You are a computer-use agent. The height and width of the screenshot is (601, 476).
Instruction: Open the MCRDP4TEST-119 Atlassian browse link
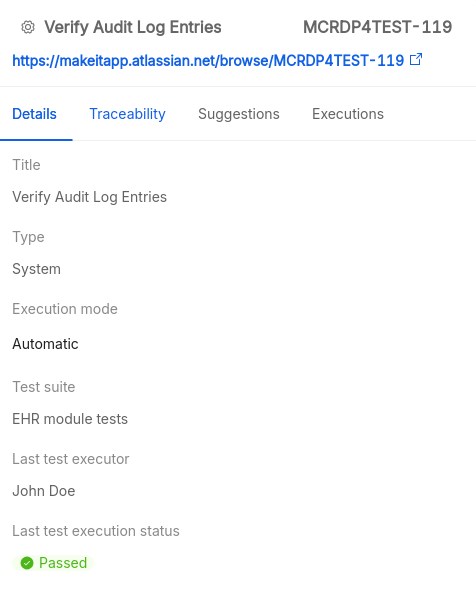pyautogui.click(x=208, y=61)
